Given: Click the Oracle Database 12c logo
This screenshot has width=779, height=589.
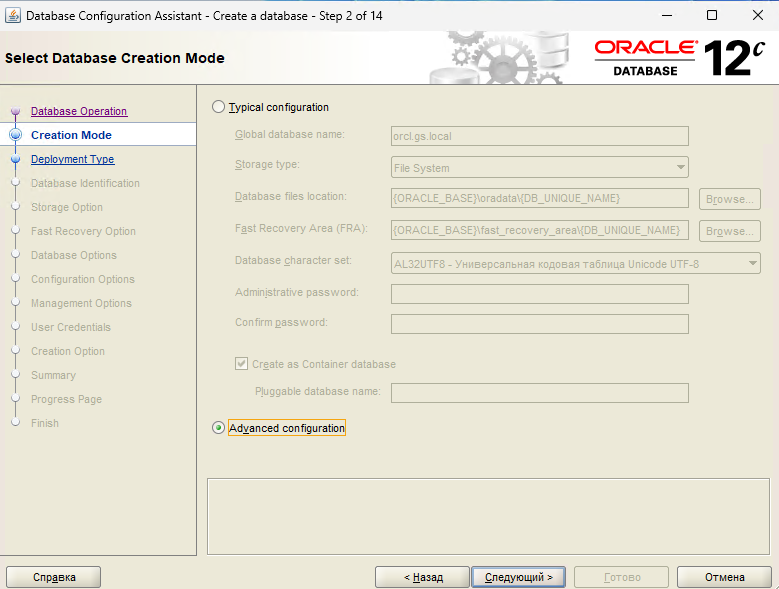Looking at the screenshot, I should 680,58.
